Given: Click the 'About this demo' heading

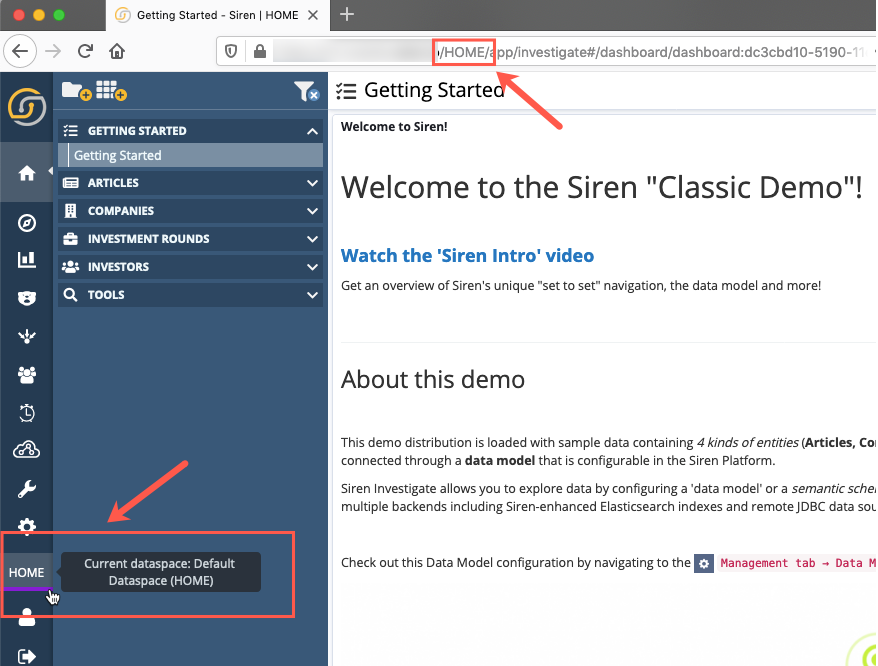Looking at the screenshot, I should 433,379.
